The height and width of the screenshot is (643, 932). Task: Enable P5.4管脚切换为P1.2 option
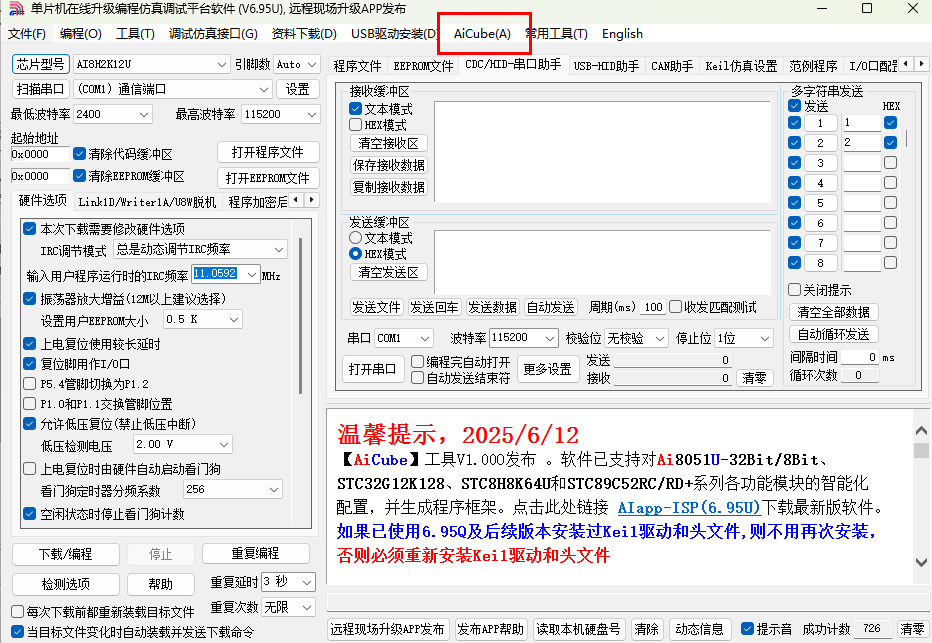pos(29,383)
